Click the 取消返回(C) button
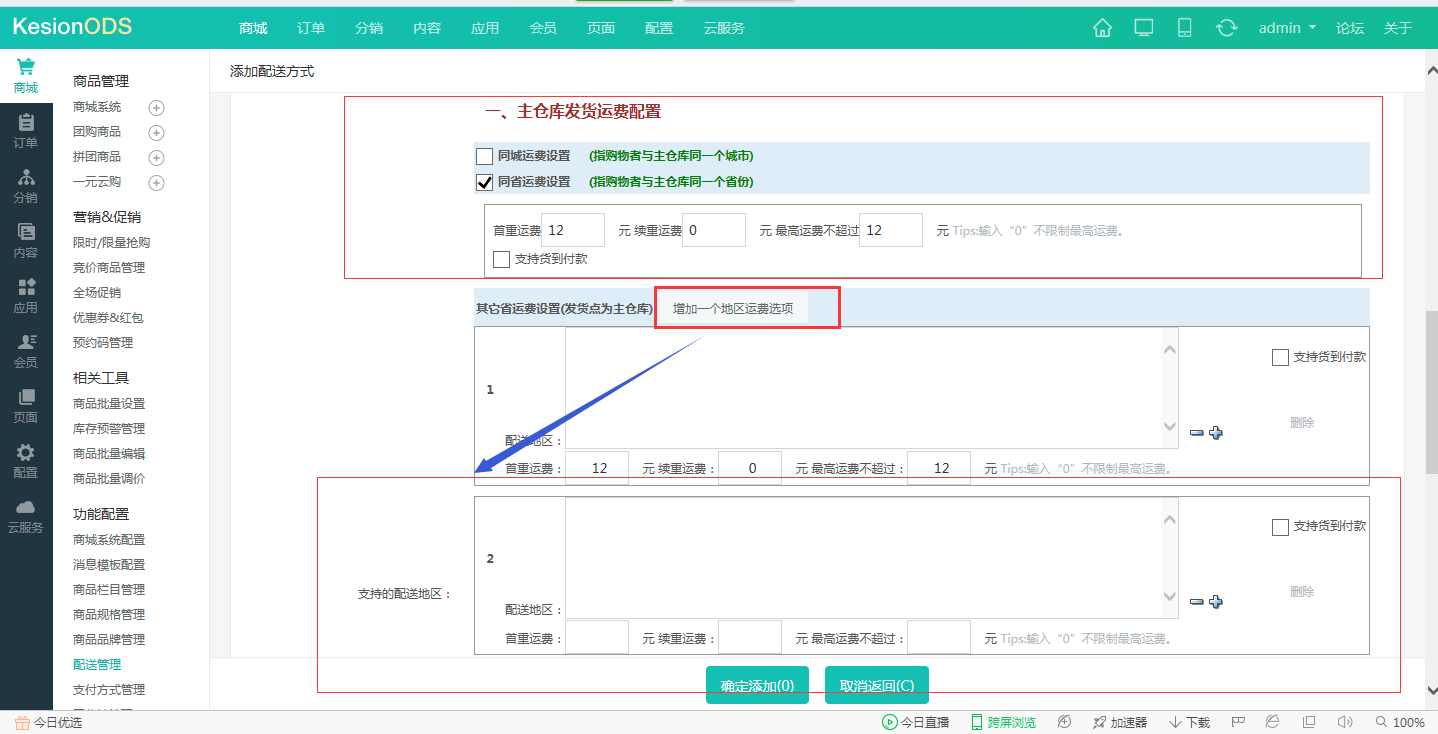Viewport: 1438px width, 734px height. coord(877,685)
